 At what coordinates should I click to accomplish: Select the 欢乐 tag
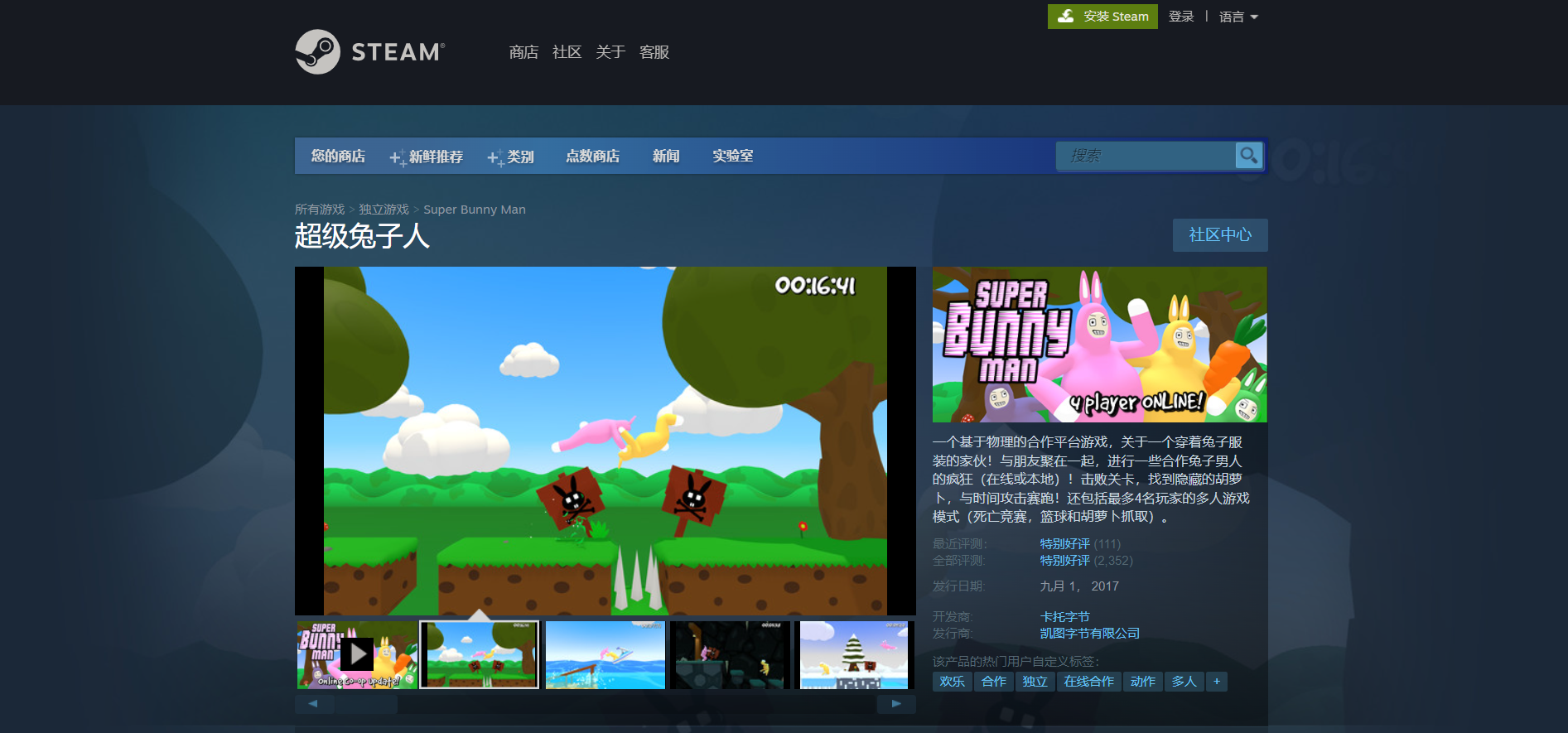tap(953, 682)
